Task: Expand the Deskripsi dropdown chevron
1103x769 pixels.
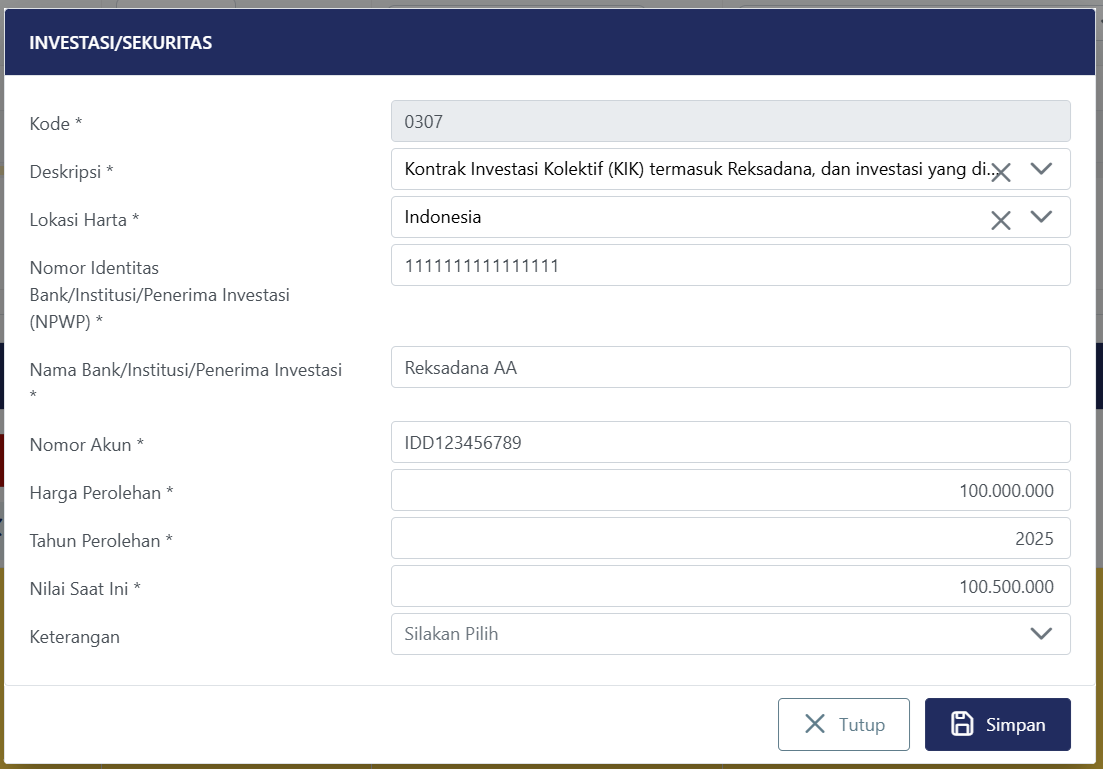Action: (1041, 169)
